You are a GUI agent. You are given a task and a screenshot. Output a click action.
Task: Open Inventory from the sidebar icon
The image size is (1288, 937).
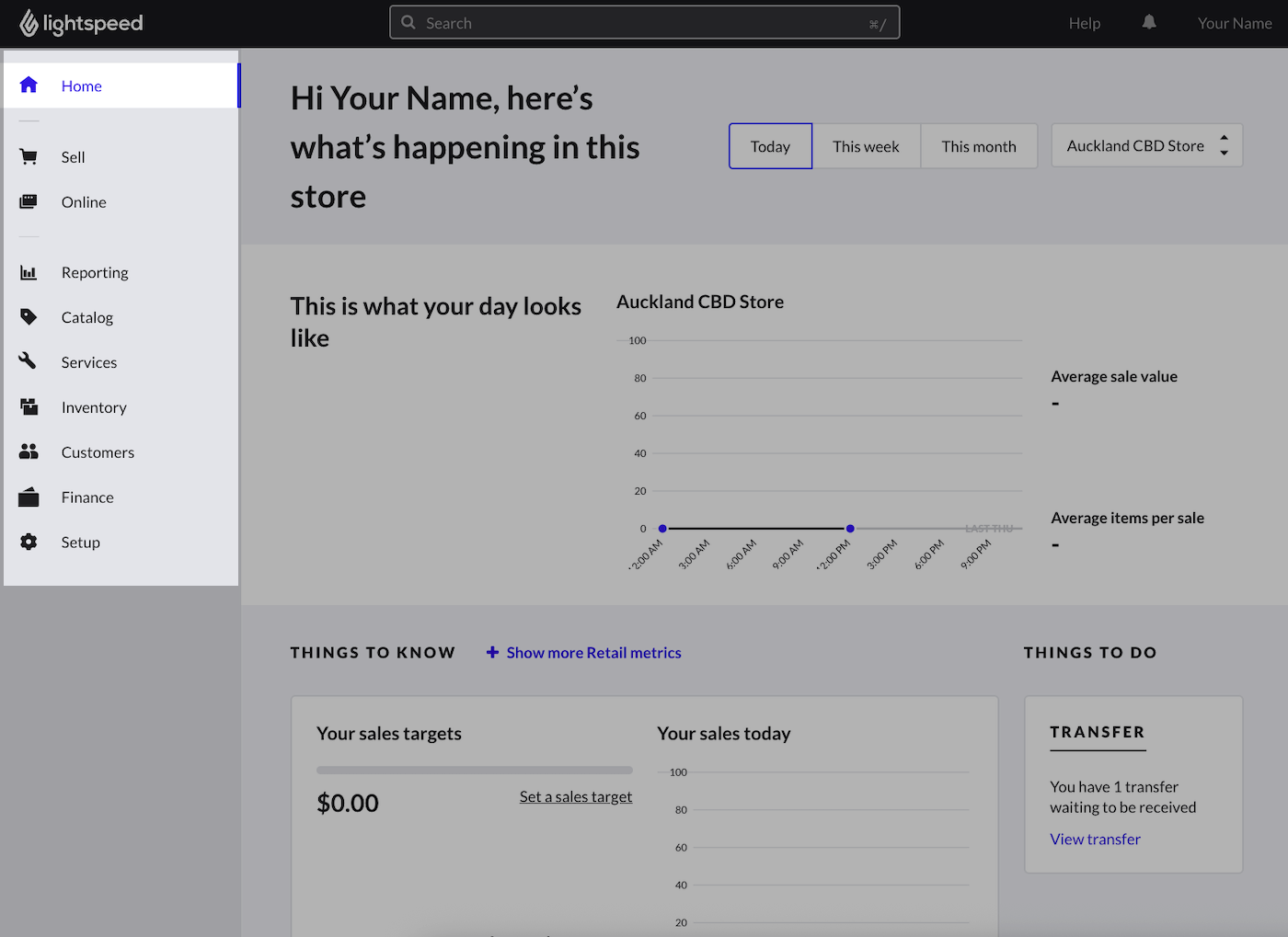tap(29, 406)
